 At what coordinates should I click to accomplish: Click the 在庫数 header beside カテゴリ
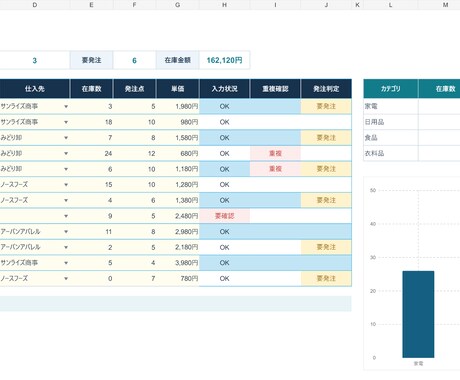coord(439,89)
